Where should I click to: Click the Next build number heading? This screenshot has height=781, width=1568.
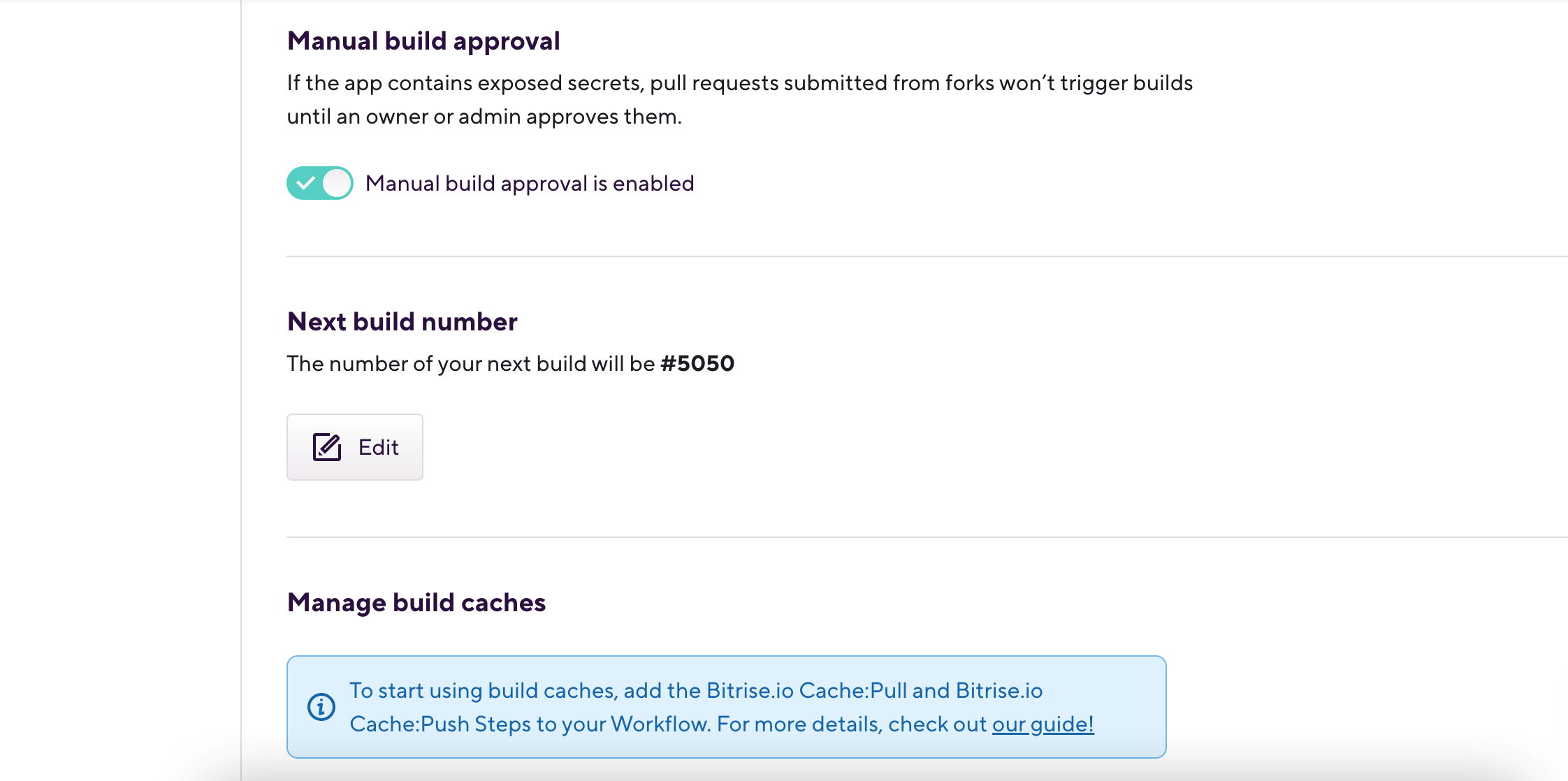point(401,321)
